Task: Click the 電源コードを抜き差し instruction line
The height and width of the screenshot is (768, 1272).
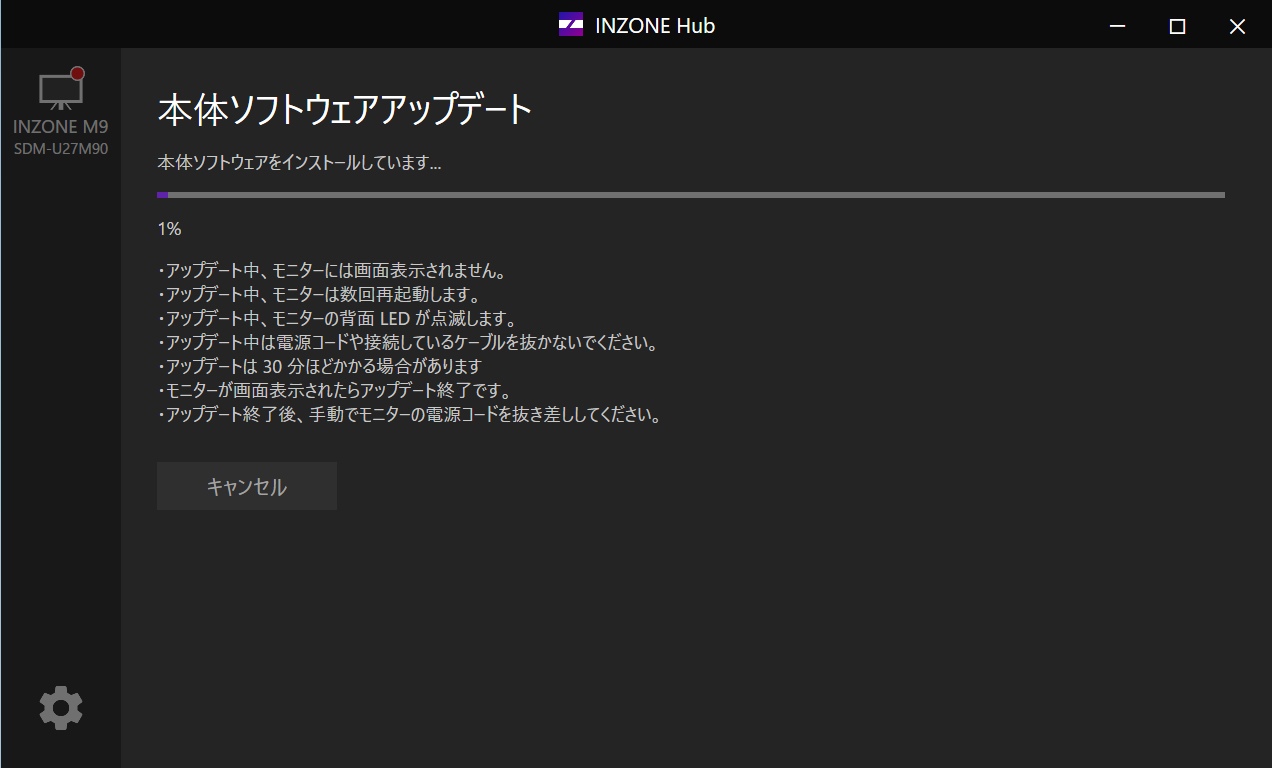Action: (x=410, y=415)
